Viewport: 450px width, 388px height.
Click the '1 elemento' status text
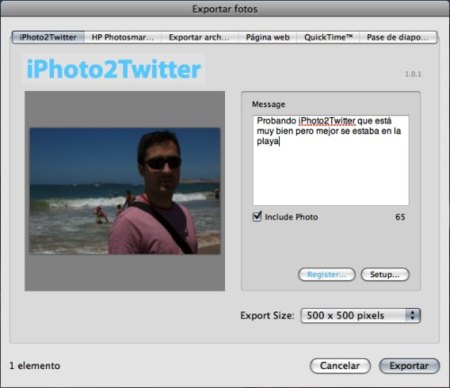pos(35,366)
